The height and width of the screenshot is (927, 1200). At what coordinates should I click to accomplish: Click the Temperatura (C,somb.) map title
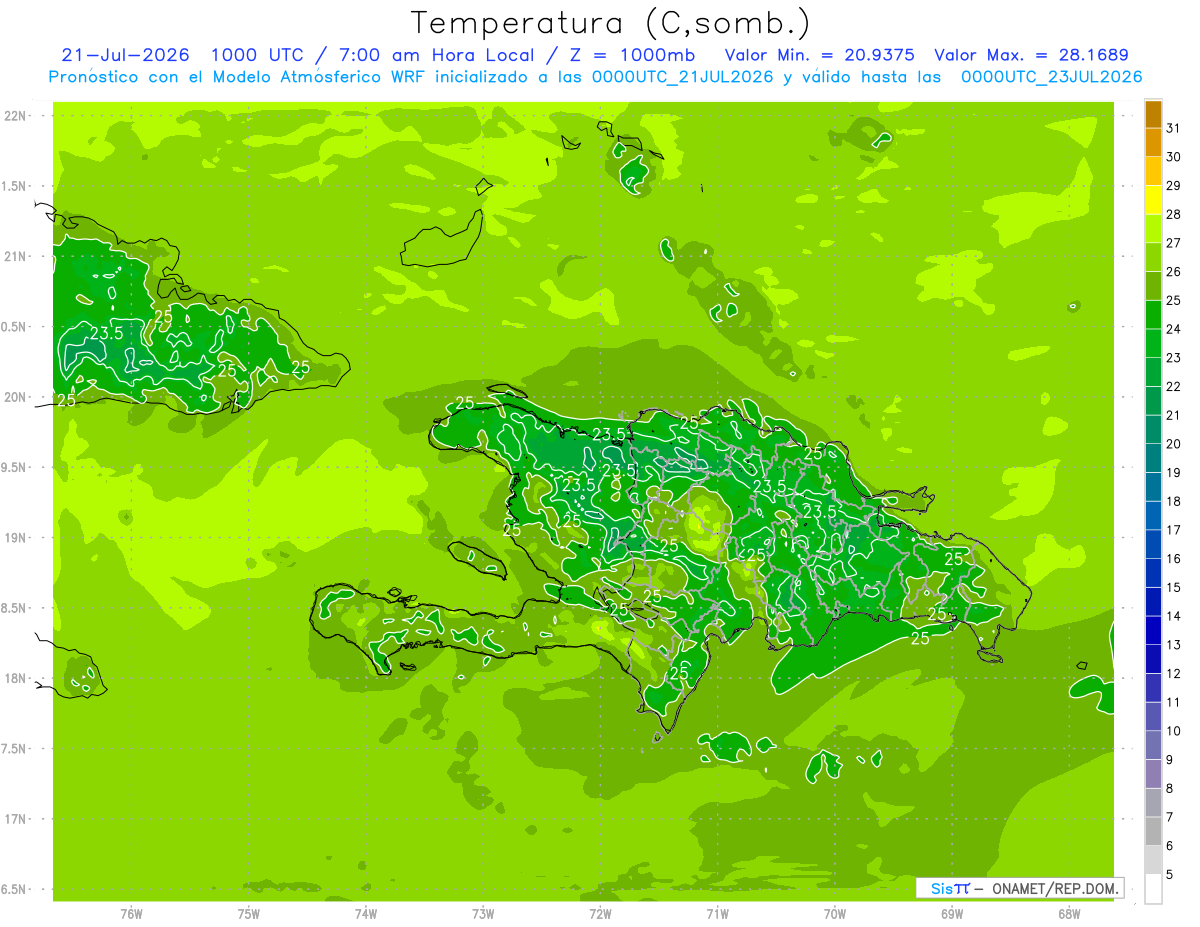pyautogui.click(x=610, y=23)
